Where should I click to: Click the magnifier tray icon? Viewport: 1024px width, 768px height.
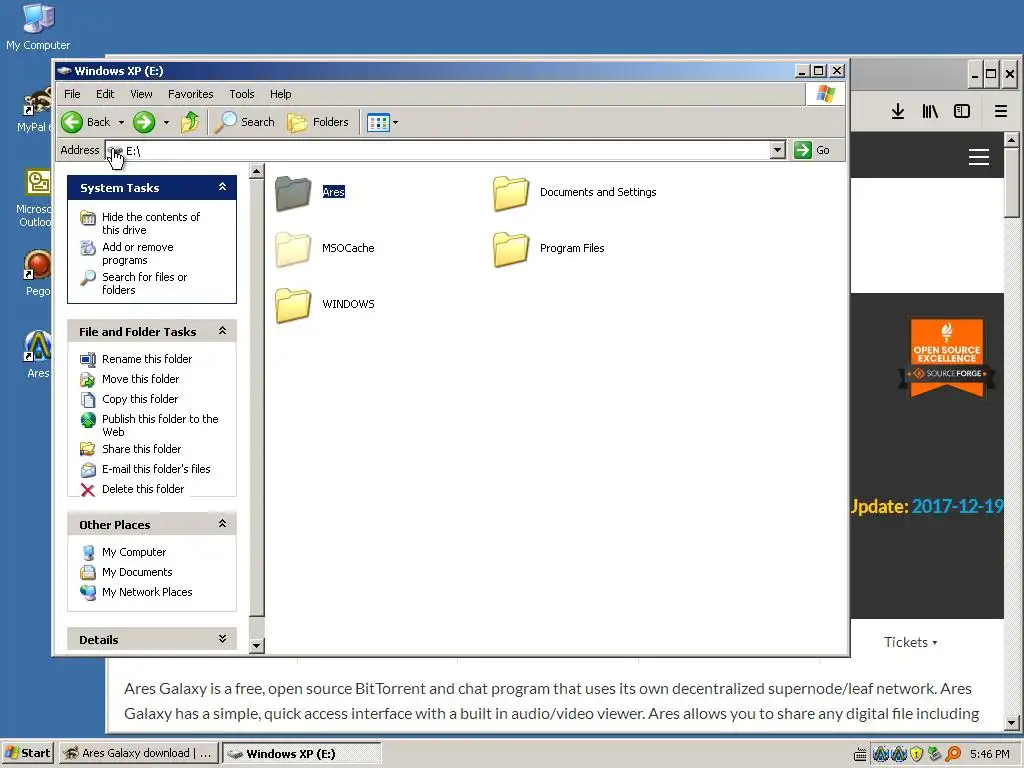953,754
